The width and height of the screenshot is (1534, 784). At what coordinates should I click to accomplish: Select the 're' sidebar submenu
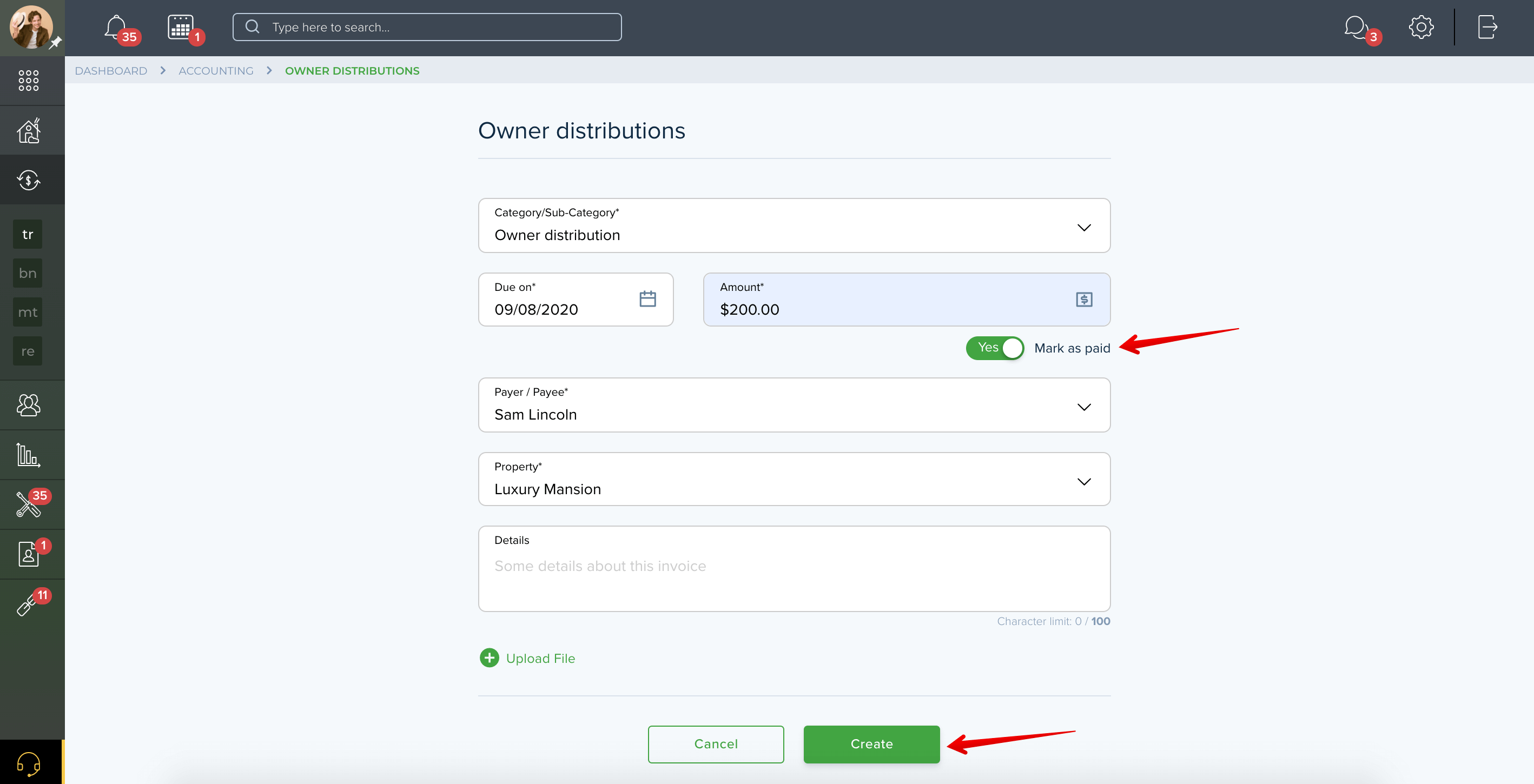pyautogui.click(x=28, y=351)
